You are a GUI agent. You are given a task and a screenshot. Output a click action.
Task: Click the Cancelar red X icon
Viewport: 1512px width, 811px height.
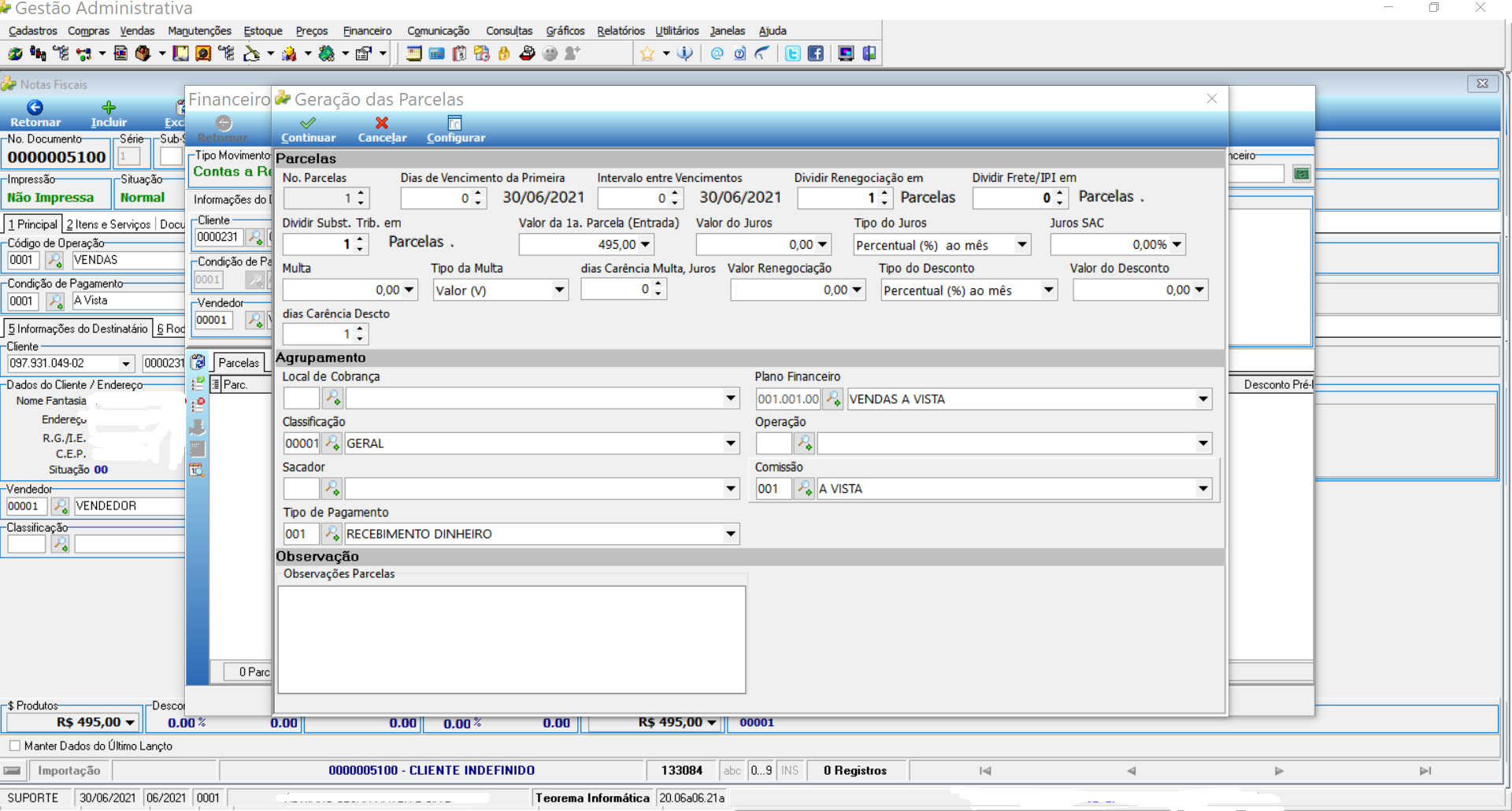point(382,123)
